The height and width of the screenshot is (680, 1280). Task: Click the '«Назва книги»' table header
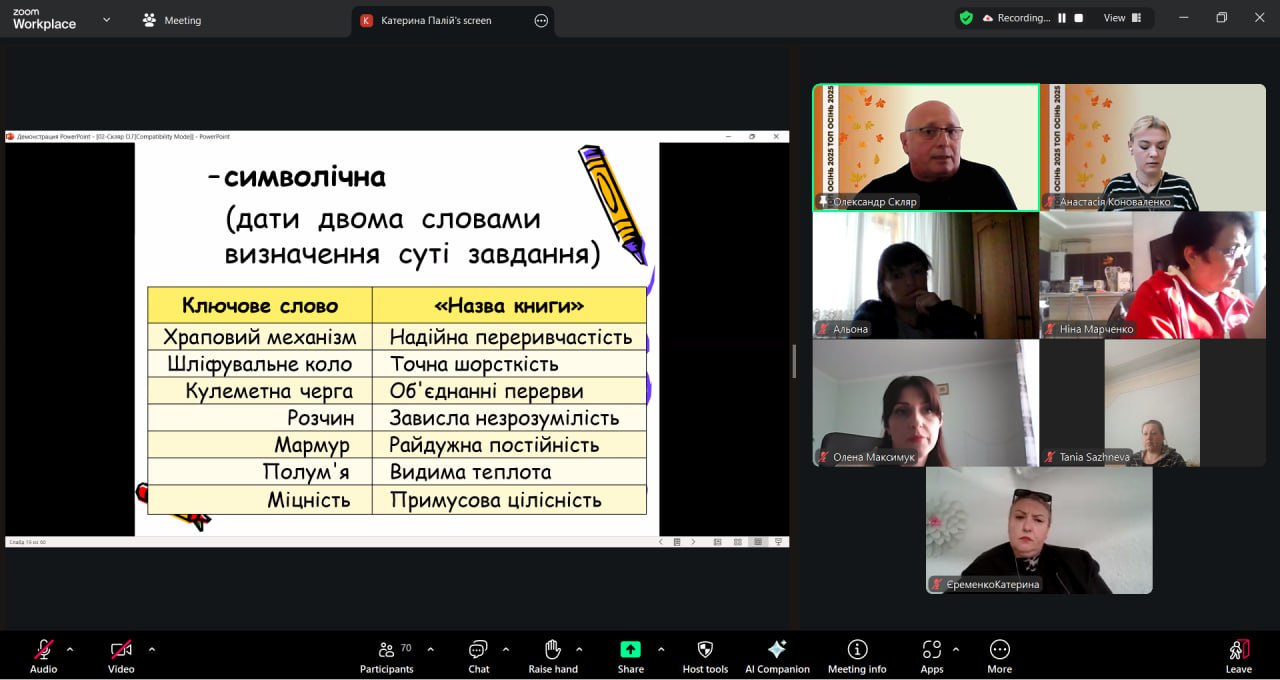click(509, 305)
